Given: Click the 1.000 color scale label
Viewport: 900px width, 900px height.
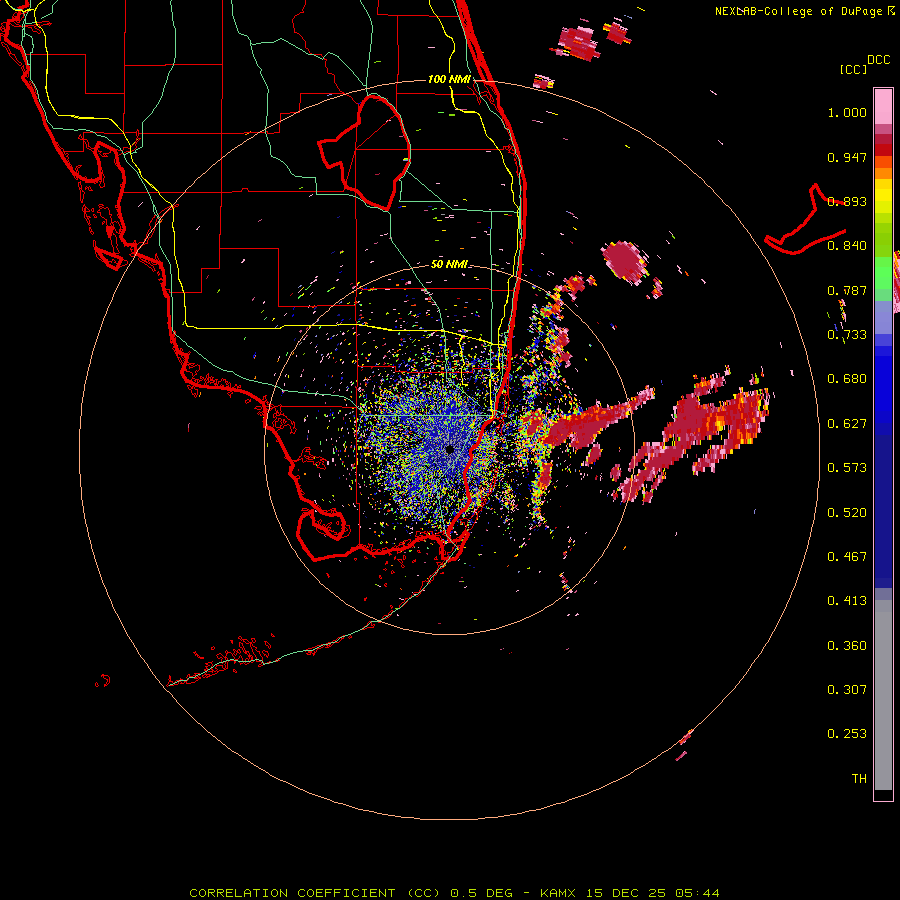Looking at the screenshot, I should (x=847, y=112).
